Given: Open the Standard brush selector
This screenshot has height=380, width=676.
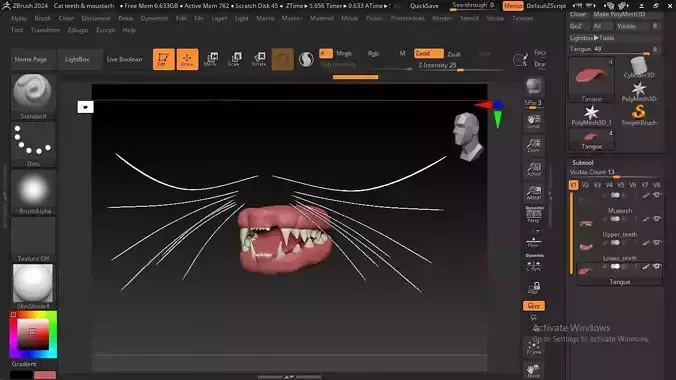Looking at the screenshot, I should click(33, 97).
